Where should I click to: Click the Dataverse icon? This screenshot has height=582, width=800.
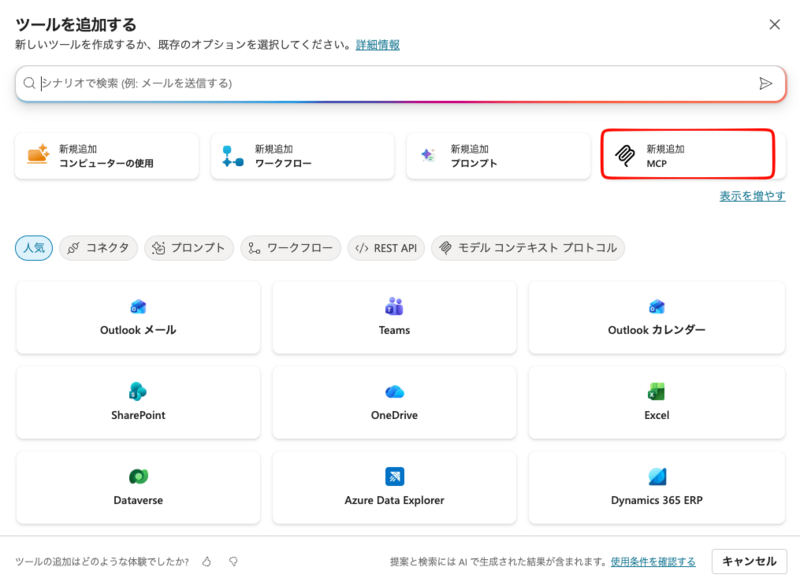pyautogui.click(x=138, y=476)
